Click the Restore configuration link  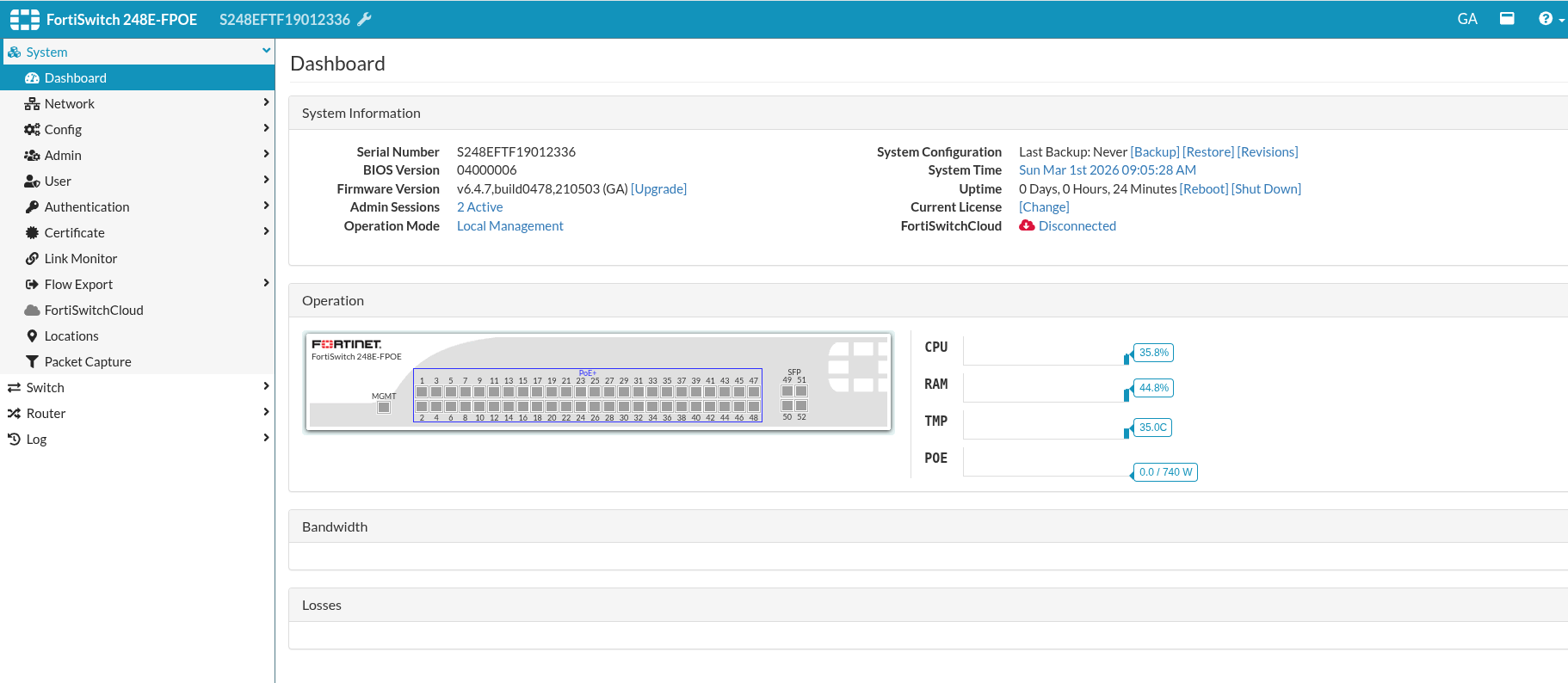1208,152
